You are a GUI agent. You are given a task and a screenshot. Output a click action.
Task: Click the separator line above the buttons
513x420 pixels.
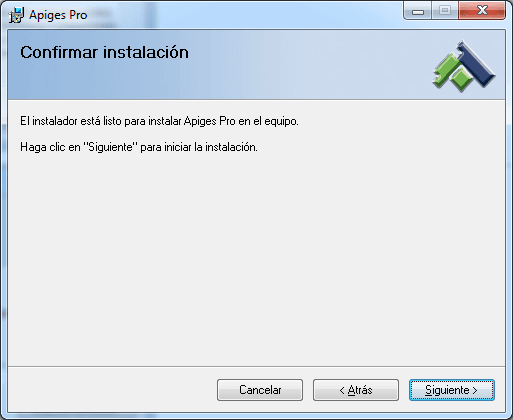[x=256, y=366]
